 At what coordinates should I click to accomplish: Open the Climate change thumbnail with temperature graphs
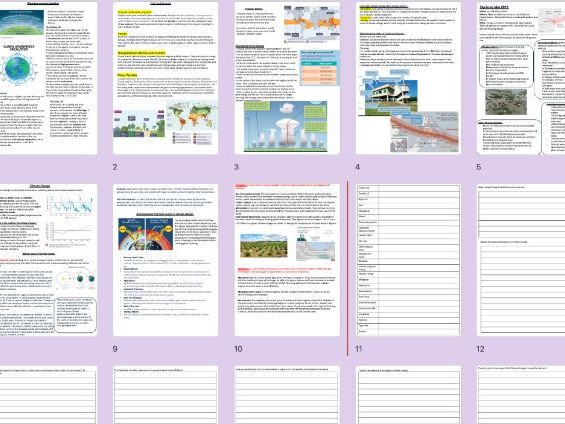[48, 260]
